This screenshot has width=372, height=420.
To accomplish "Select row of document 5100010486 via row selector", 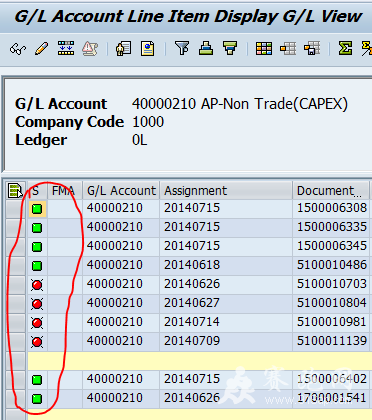I will click(x=16, y=266).
